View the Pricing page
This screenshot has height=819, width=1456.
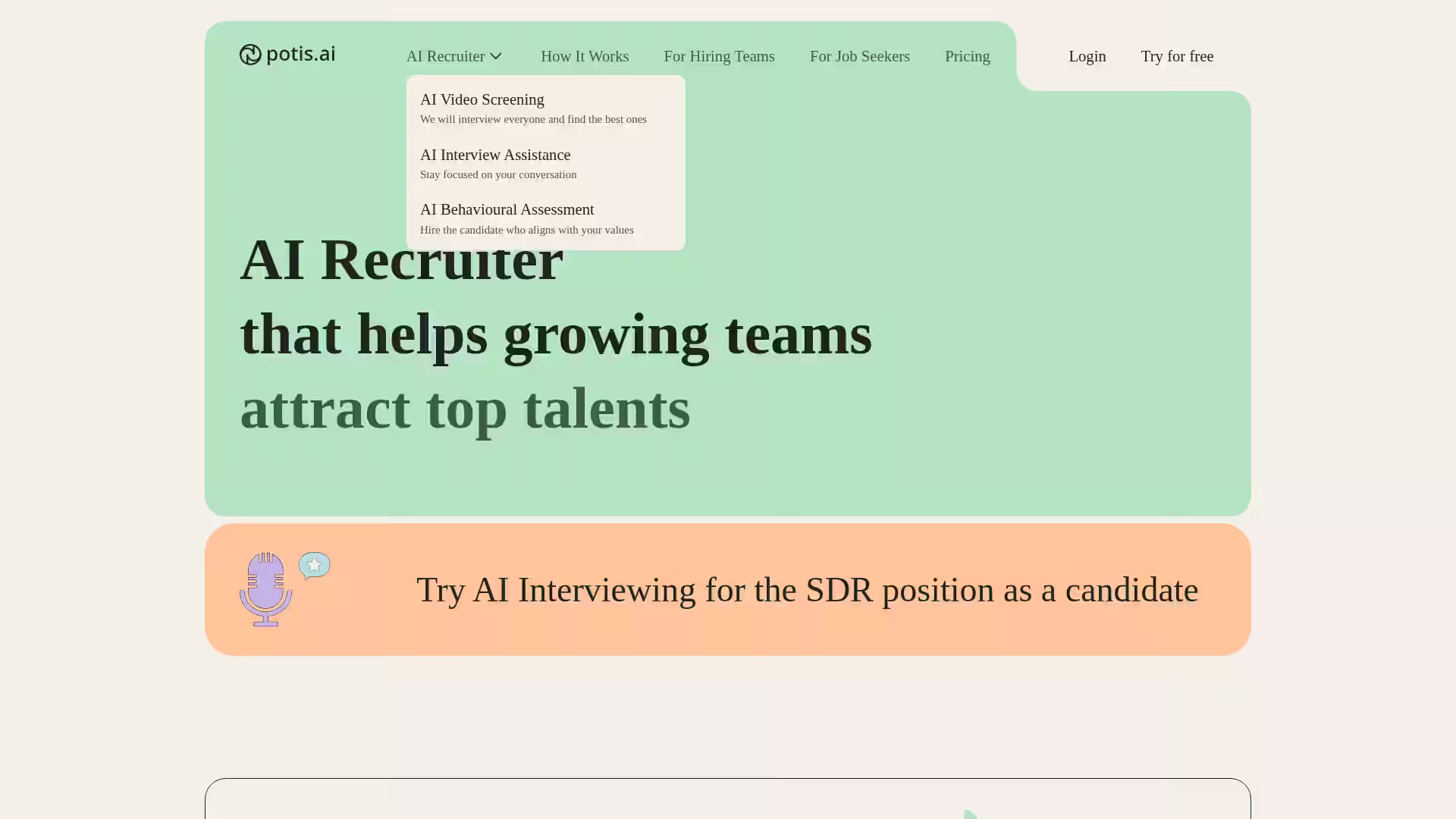967,56
